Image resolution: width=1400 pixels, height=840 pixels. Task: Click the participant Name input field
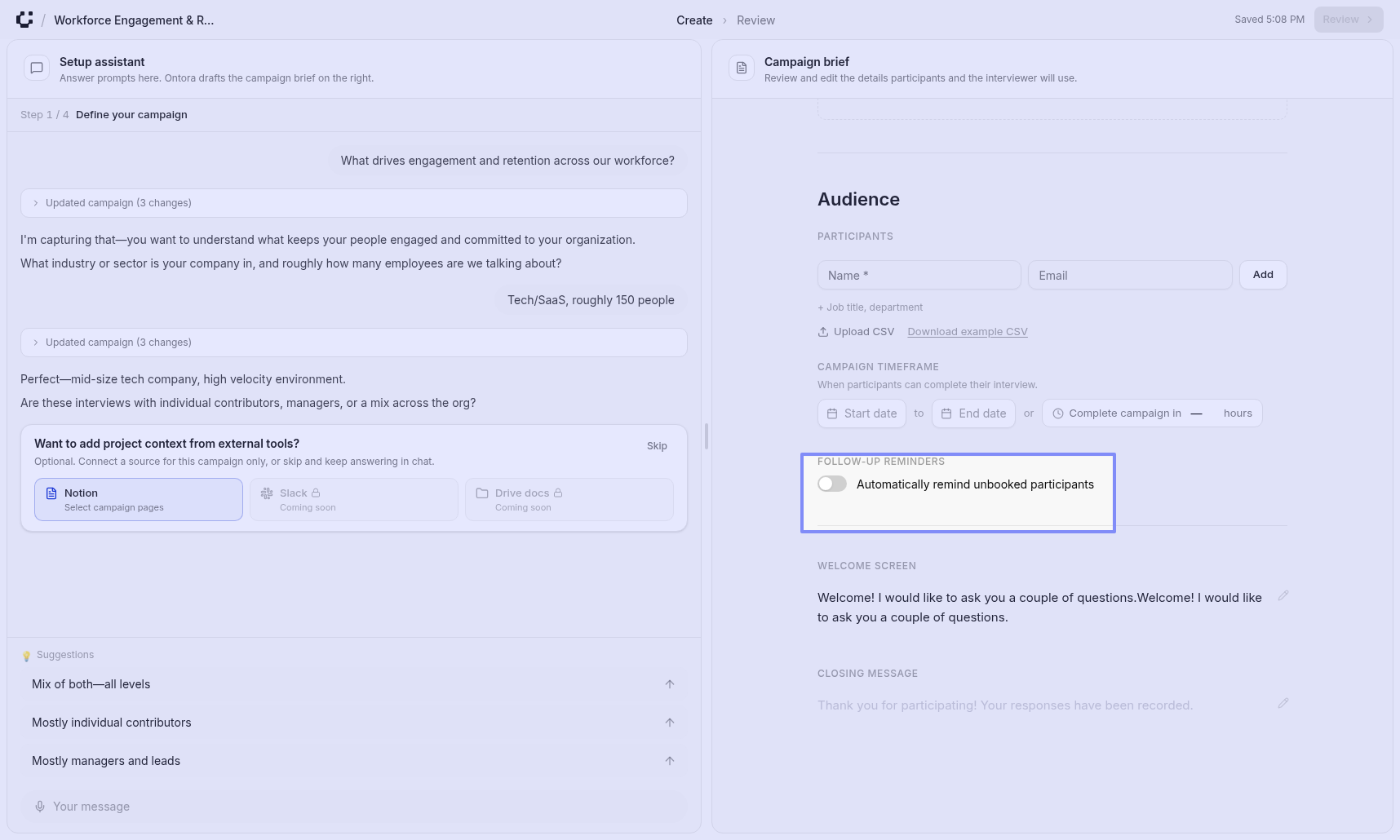coord(919,276)
